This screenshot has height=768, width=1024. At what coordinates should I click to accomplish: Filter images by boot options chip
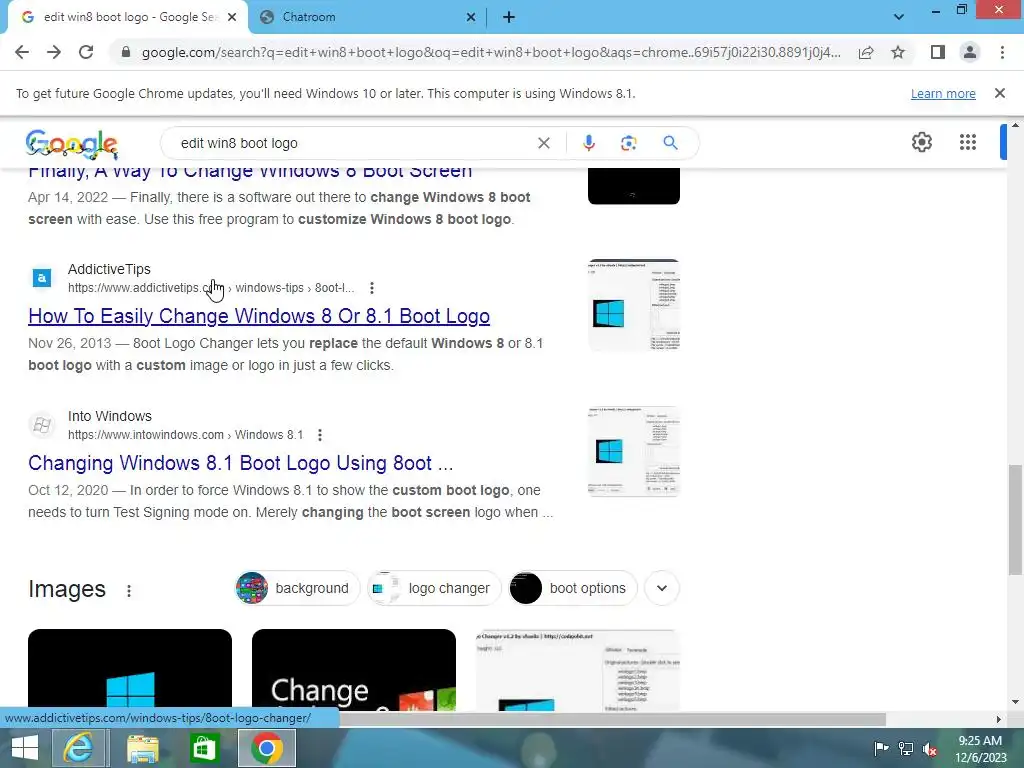point(573,588)
